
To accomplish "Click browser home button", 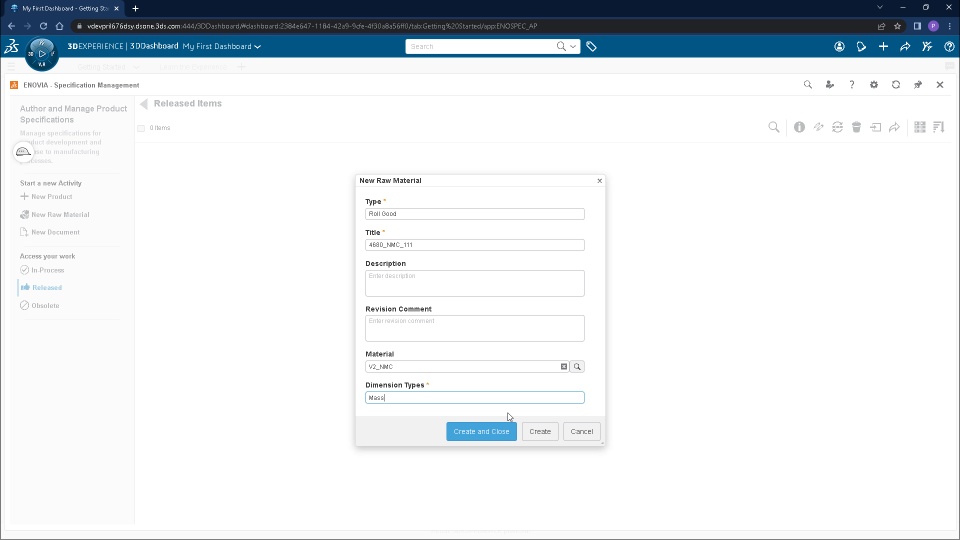I will (59, 26).
